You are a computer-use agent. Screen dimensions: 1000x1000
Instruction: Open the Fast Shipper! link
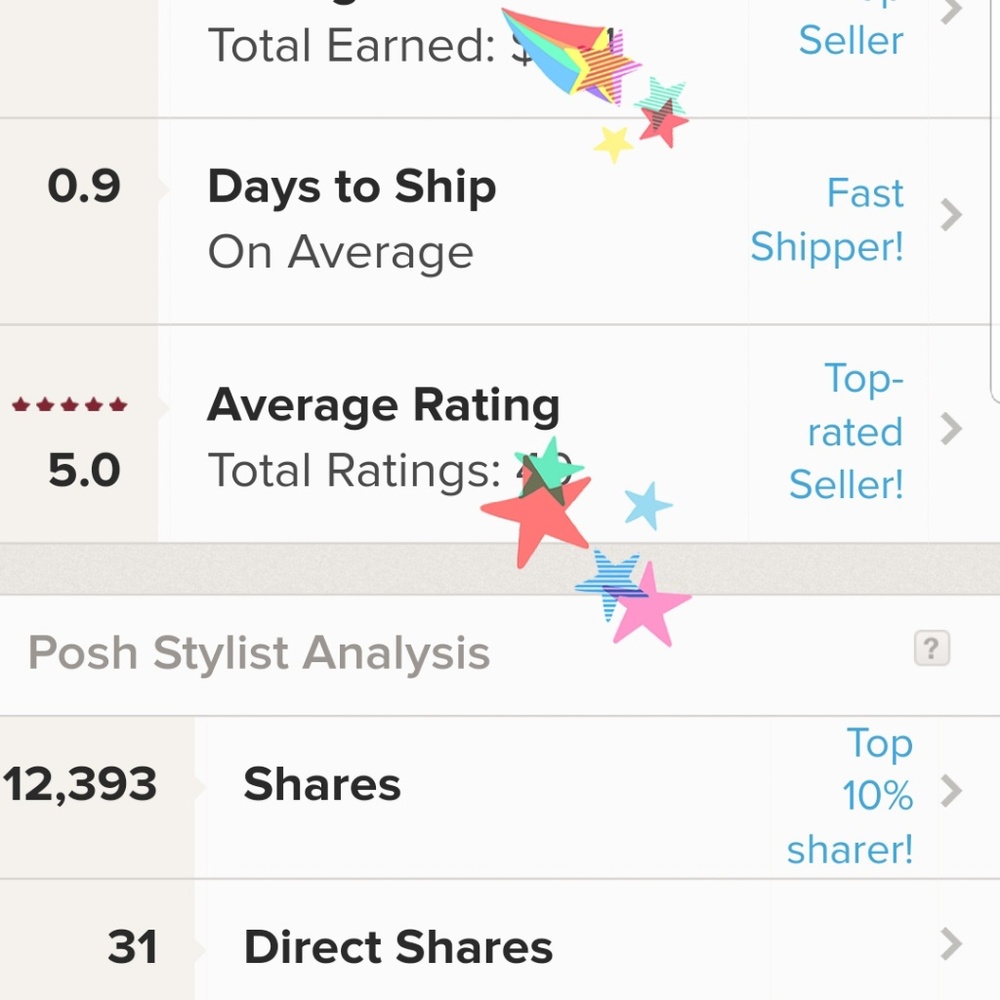(828, 220)
